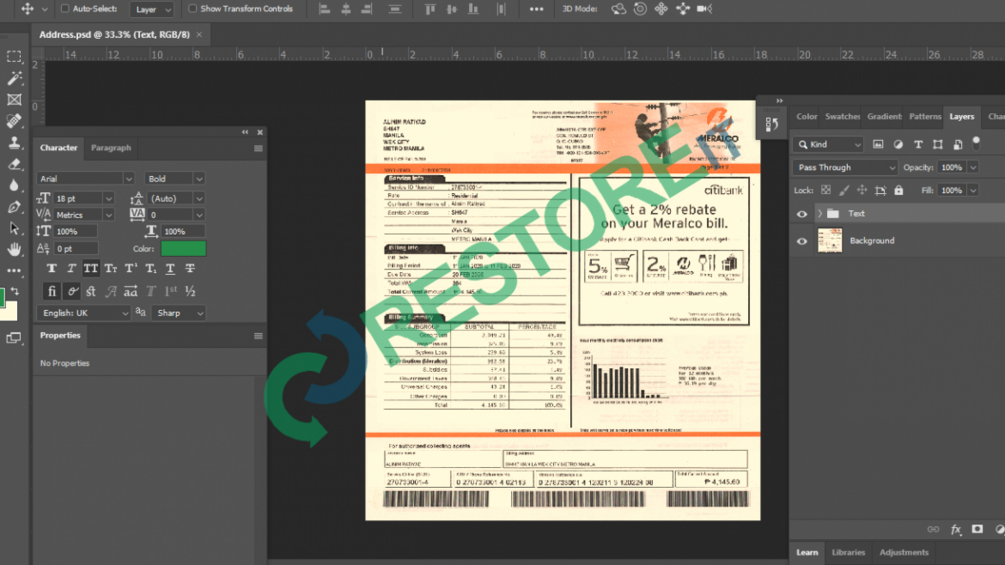The width and height of the screenshot is (1005, 565).
Task: Filter for pixel layers icon
Action: coord(878,145)
